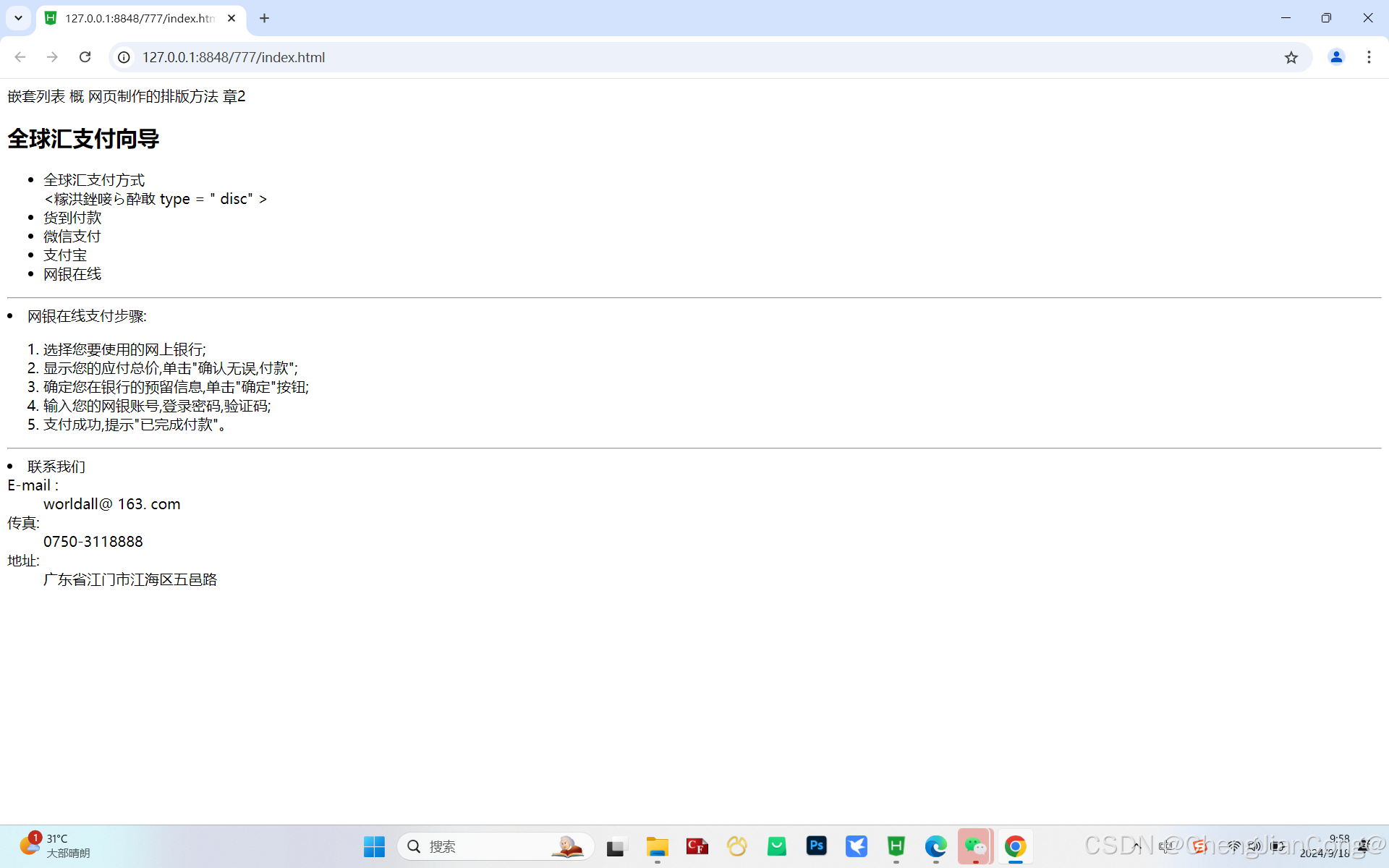
Task: Open WeChat from the taskbar
Action: [x=975, y=846]
